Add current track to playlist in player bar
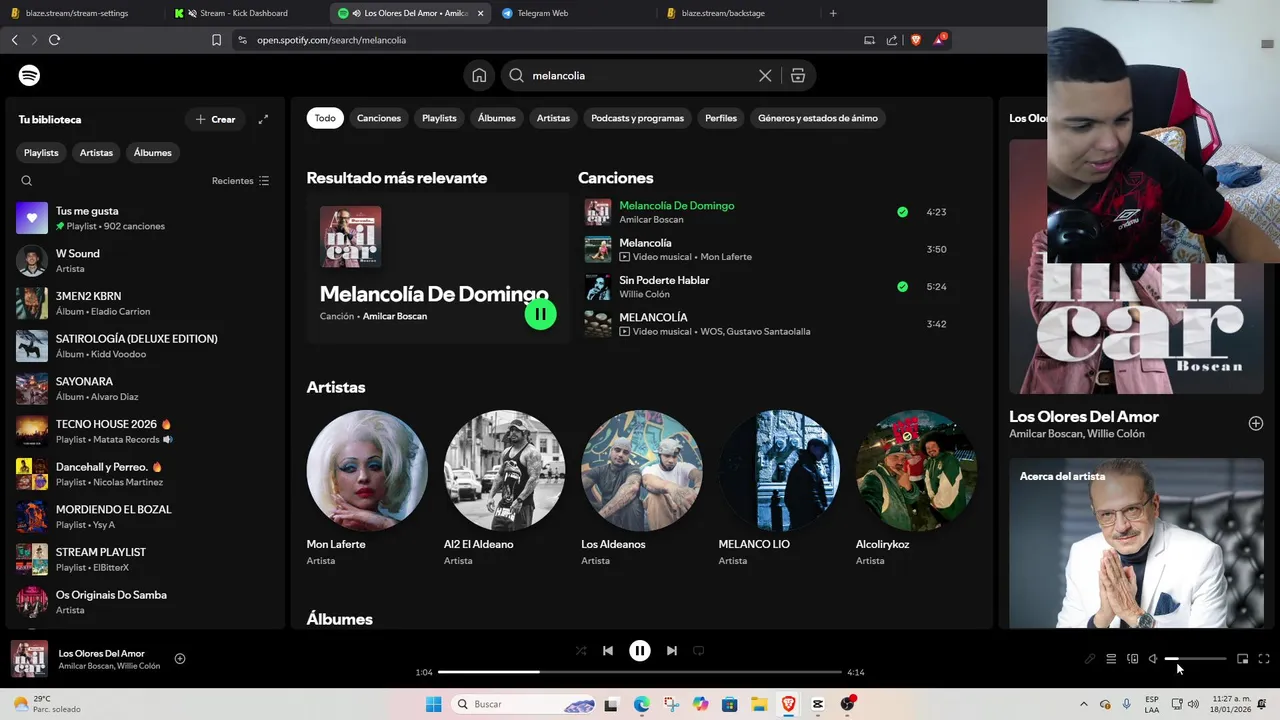Screen dimensions: 1280x720 click(180, 658)
